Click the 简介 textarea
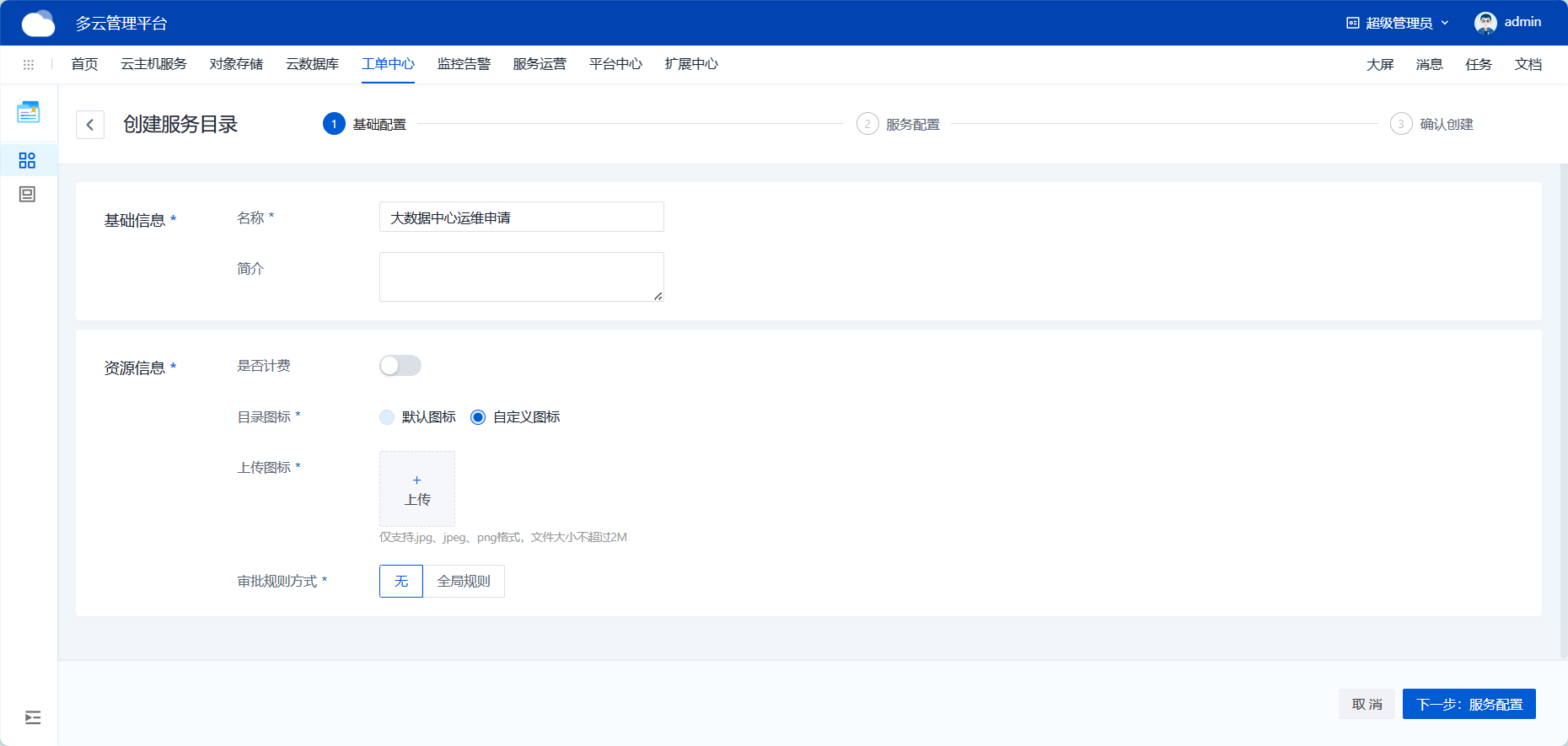This screenshot has width=1568, height=746. tap(522, 276)
